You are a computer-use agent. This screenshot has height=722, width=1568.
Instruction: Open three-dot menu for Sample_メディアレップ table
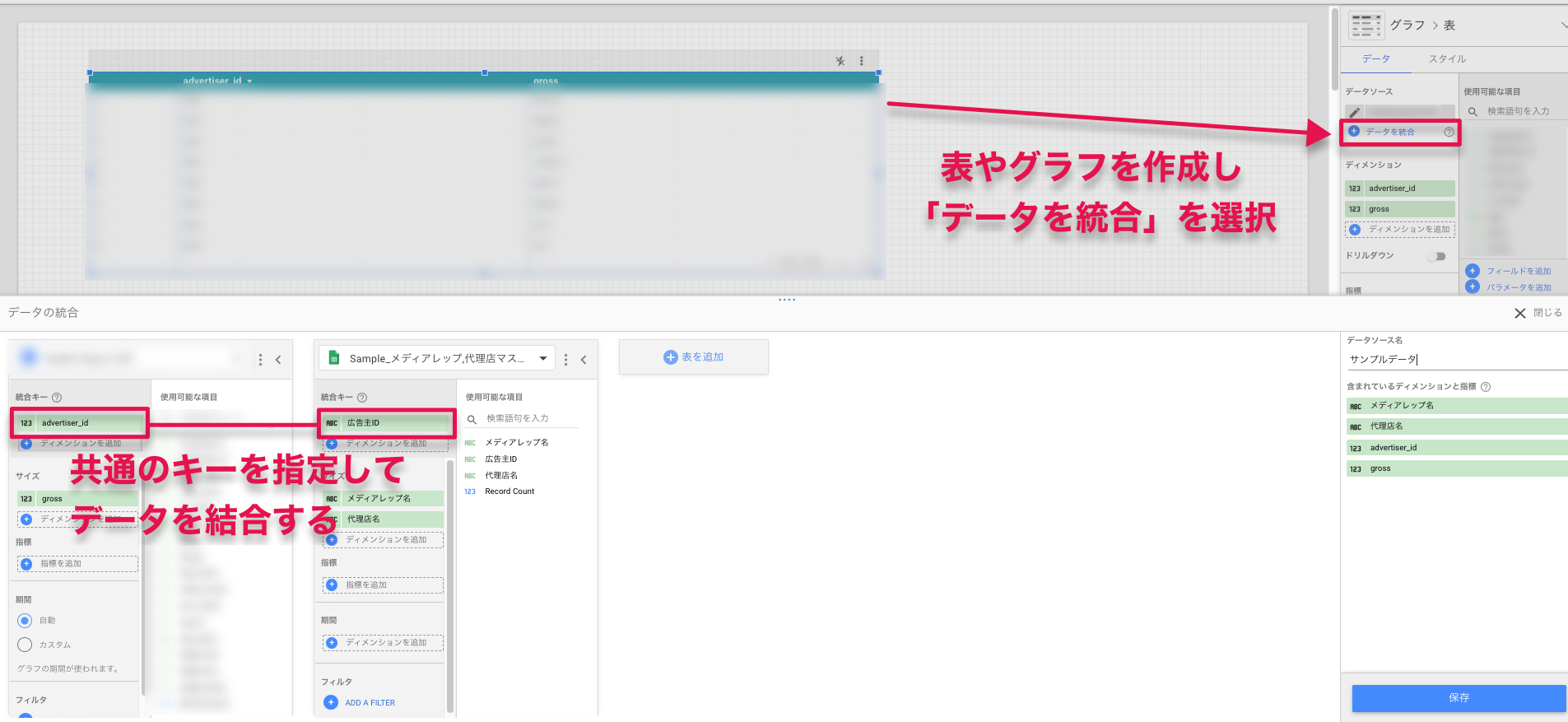(565, 360)
